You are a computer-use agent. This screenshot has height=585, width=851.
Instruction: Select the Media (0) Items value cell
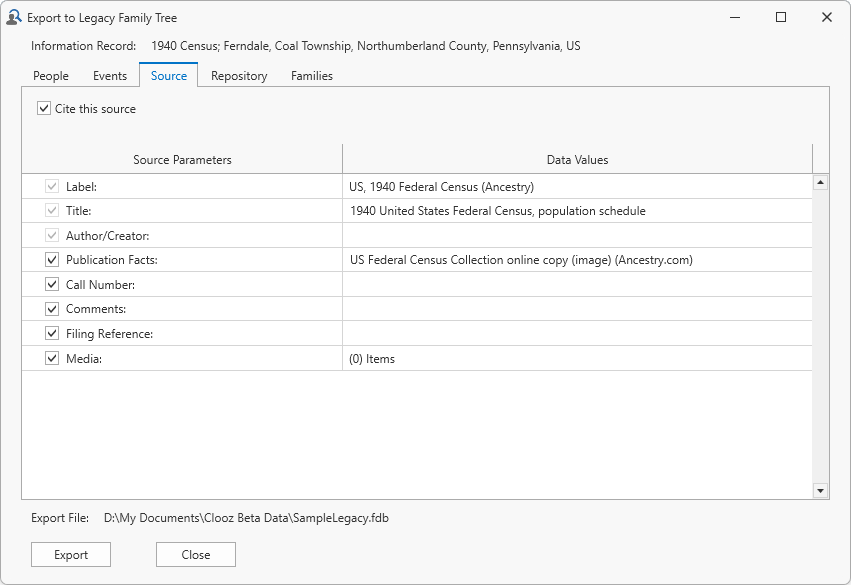tap(577, 358)
